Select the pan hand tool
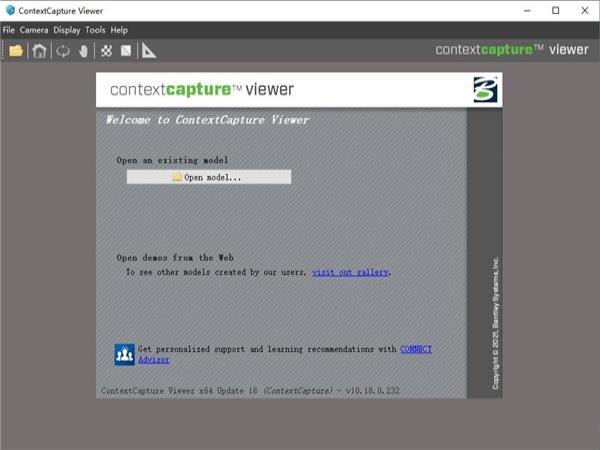The width and height of the screenshot is (600, 450). coord(83,51)
